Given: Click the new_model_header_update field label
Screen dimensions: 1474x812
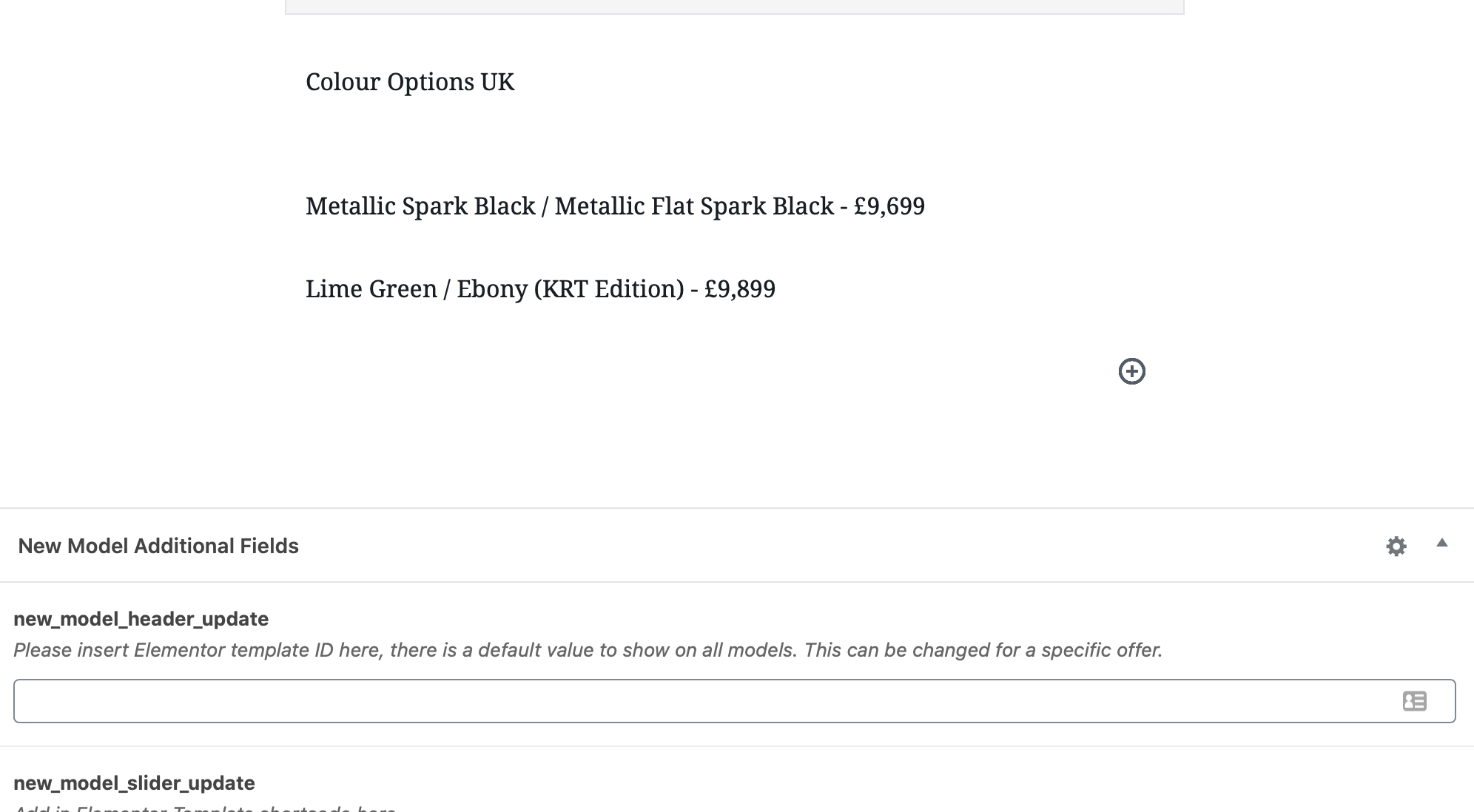Looking at the screenshot, I should [x=141, y=619].
